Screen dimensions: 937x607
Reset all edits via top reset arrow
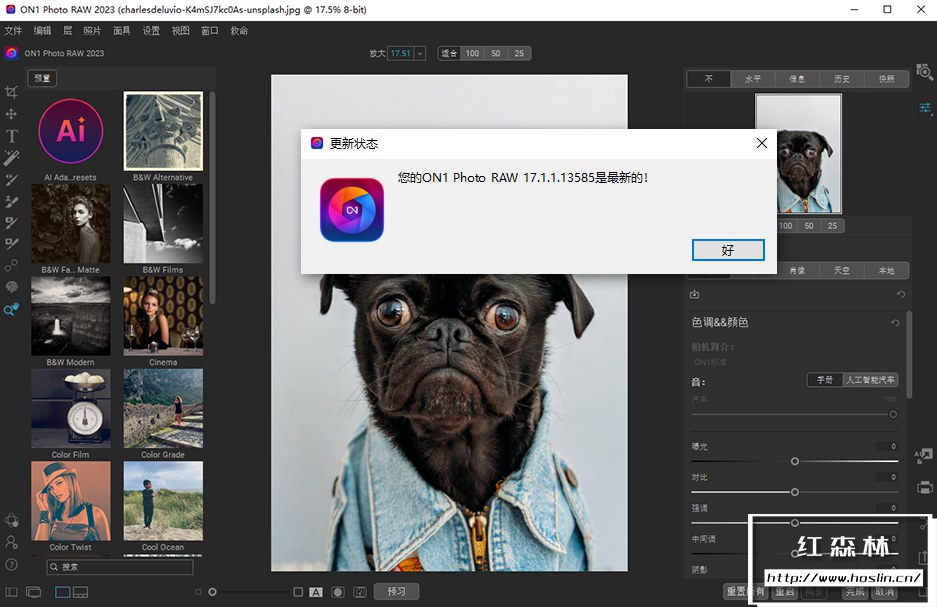pyautogui.click(x=901, y=294)
